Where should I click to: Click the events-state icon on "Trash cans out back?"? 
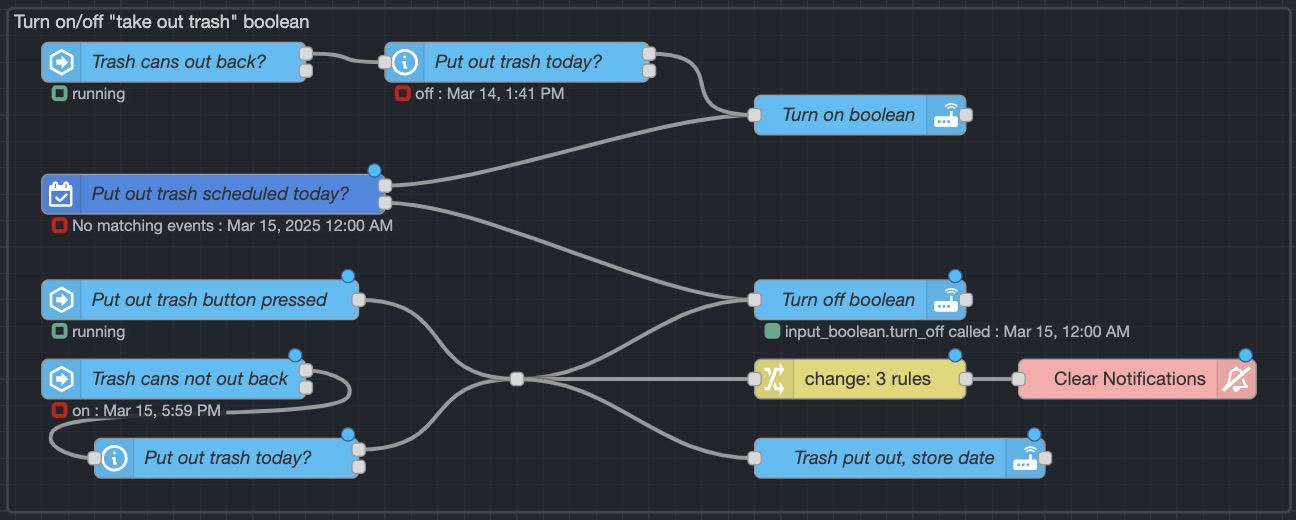tap(61, 62)
